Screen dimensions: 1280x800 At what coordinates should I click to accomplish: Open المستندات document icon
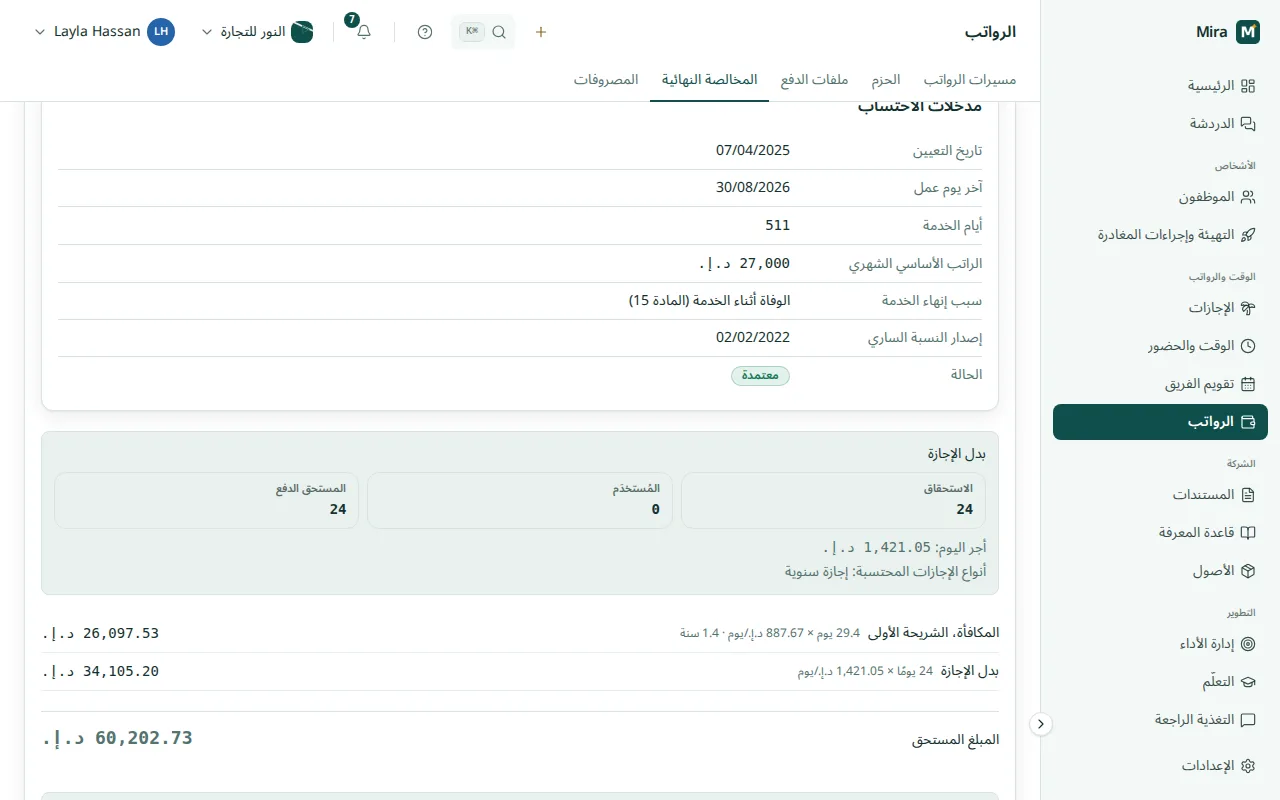pyautogui.click(x=1248, y=495)
